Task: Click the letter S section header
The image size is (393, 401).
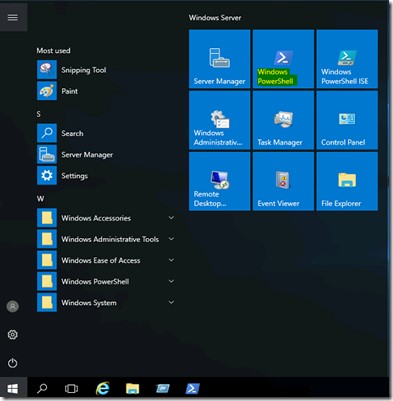Action: (x=39, y=114)
